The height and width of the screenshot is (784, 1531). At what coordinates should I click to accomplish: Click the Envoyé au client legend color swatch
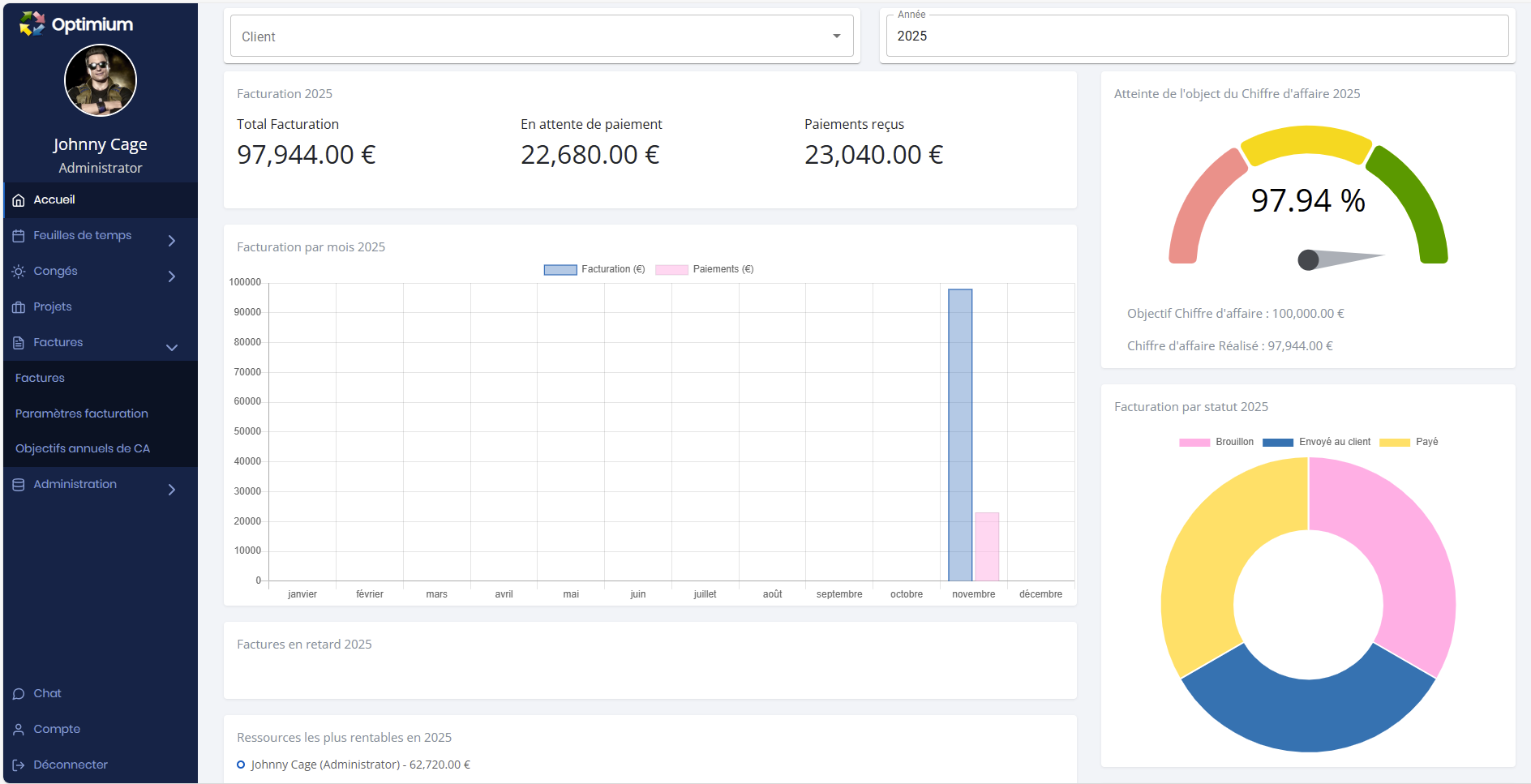1278,443
